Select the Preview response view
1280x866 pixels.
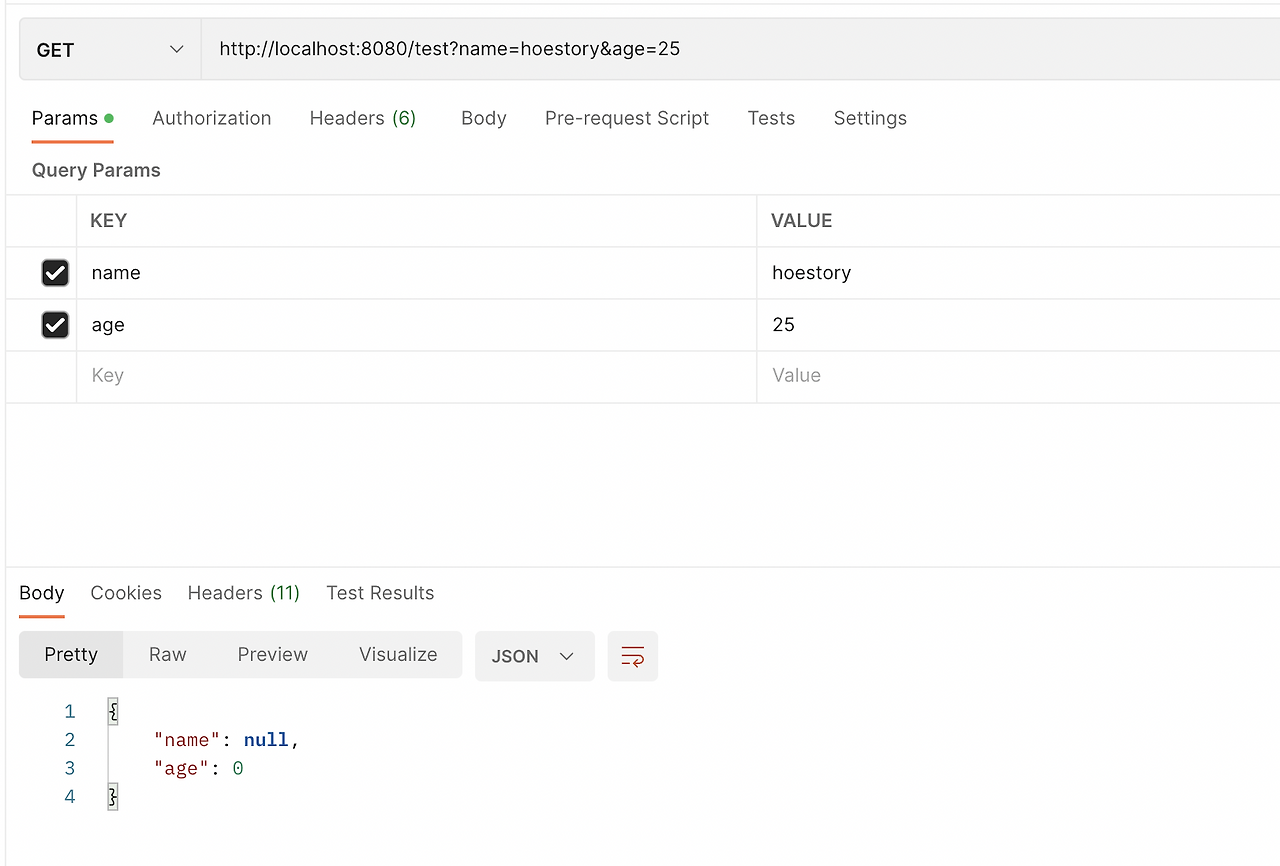pyautogui.click(x=272, y=654)
